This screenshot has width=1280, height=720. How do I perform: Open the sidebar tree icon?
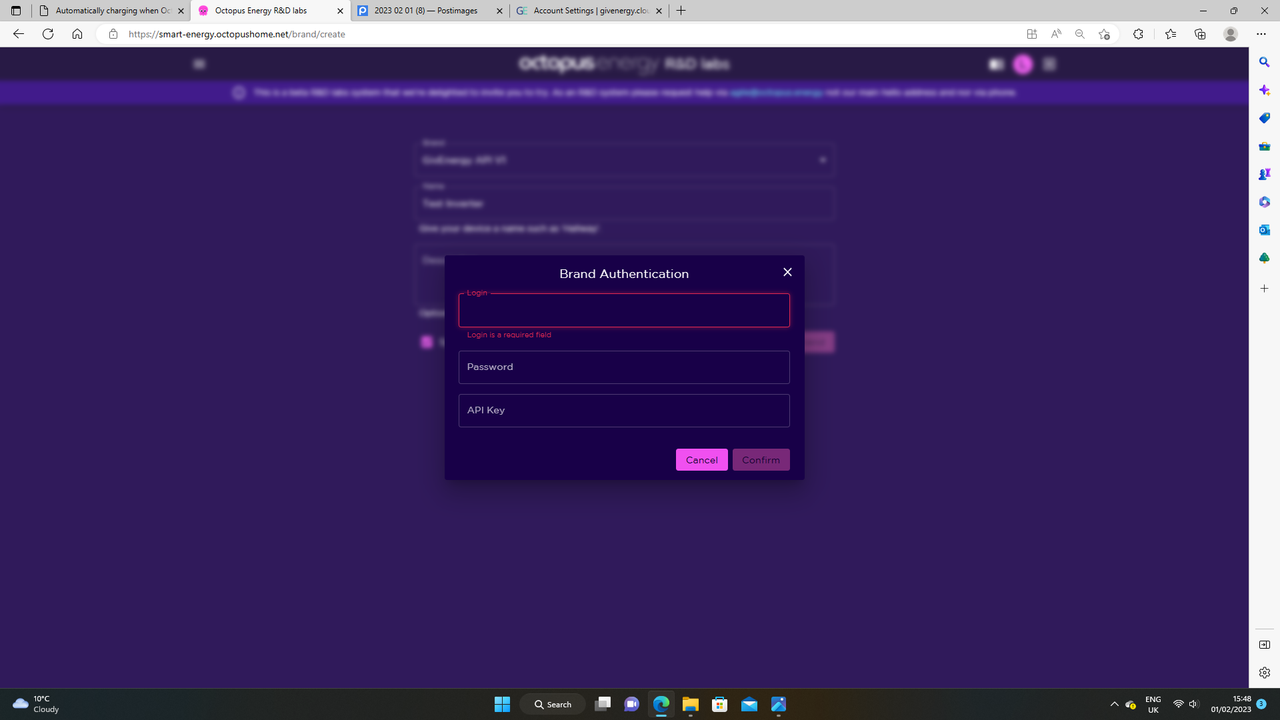[x=1264, y=258]
